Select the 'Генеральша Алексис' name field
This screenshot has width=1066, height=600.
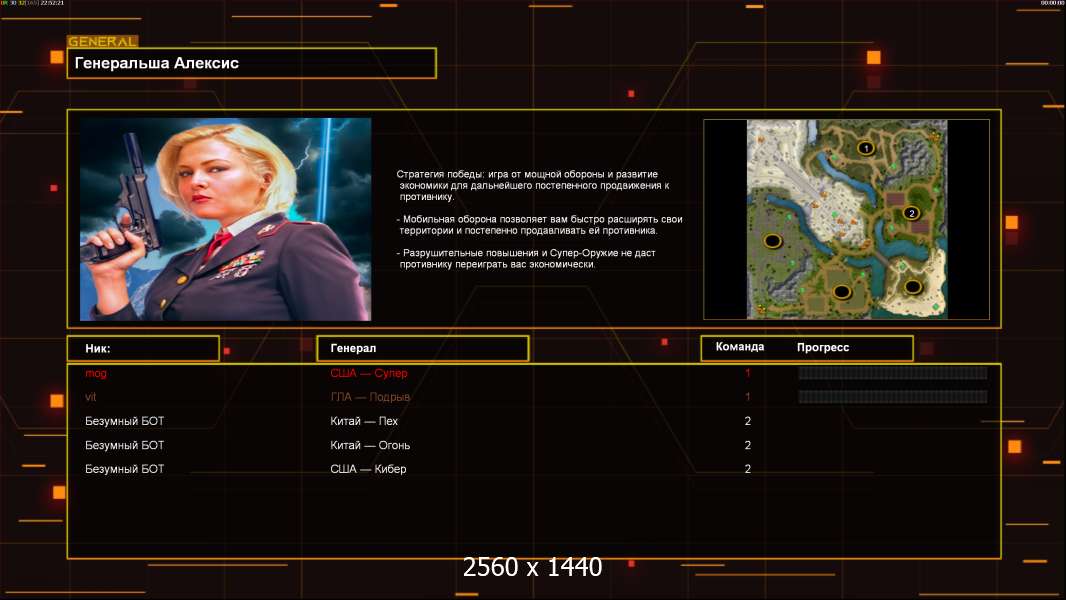click(x=252, y=63)
